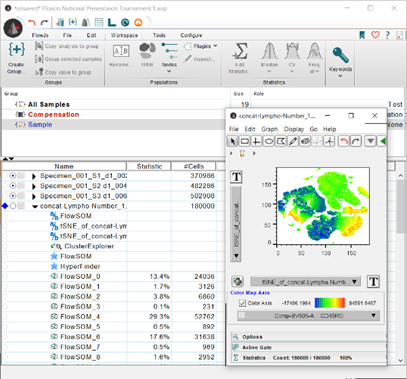This screenshot has height=379, width=407.
Task: Select radio button for concat-Lympho-Number row
Action: (x=13, y=206)
